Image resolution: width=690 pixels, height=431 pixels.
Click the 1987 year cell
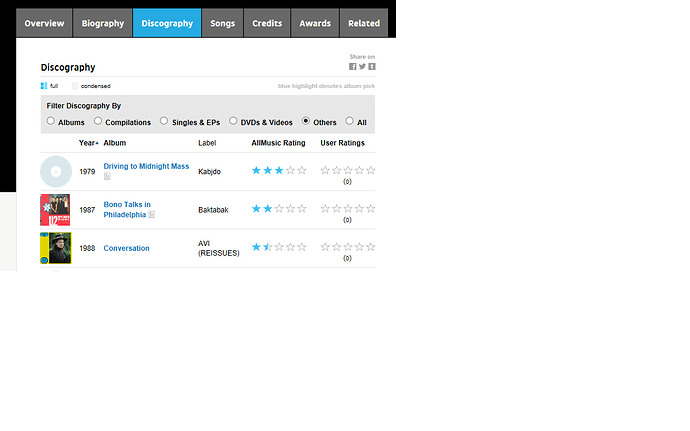click(x=87, y=210)
